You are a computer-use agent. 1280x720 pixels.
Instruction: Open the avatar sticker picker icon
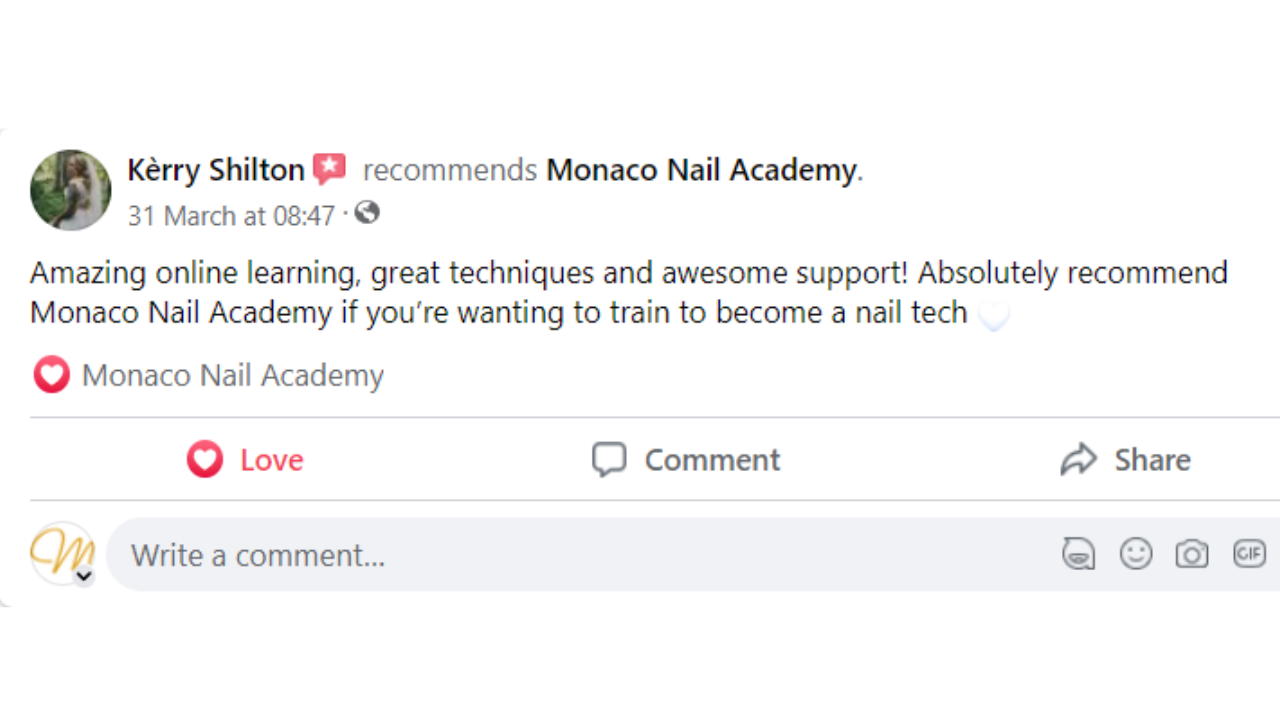click(x=1078, y=554)
